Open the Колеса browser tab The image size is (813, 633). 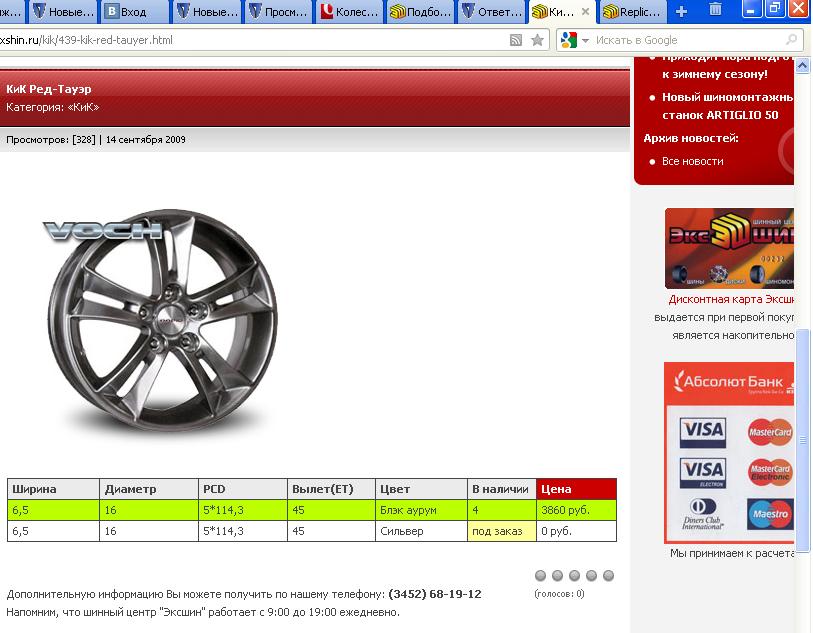[x=350, y=12]
